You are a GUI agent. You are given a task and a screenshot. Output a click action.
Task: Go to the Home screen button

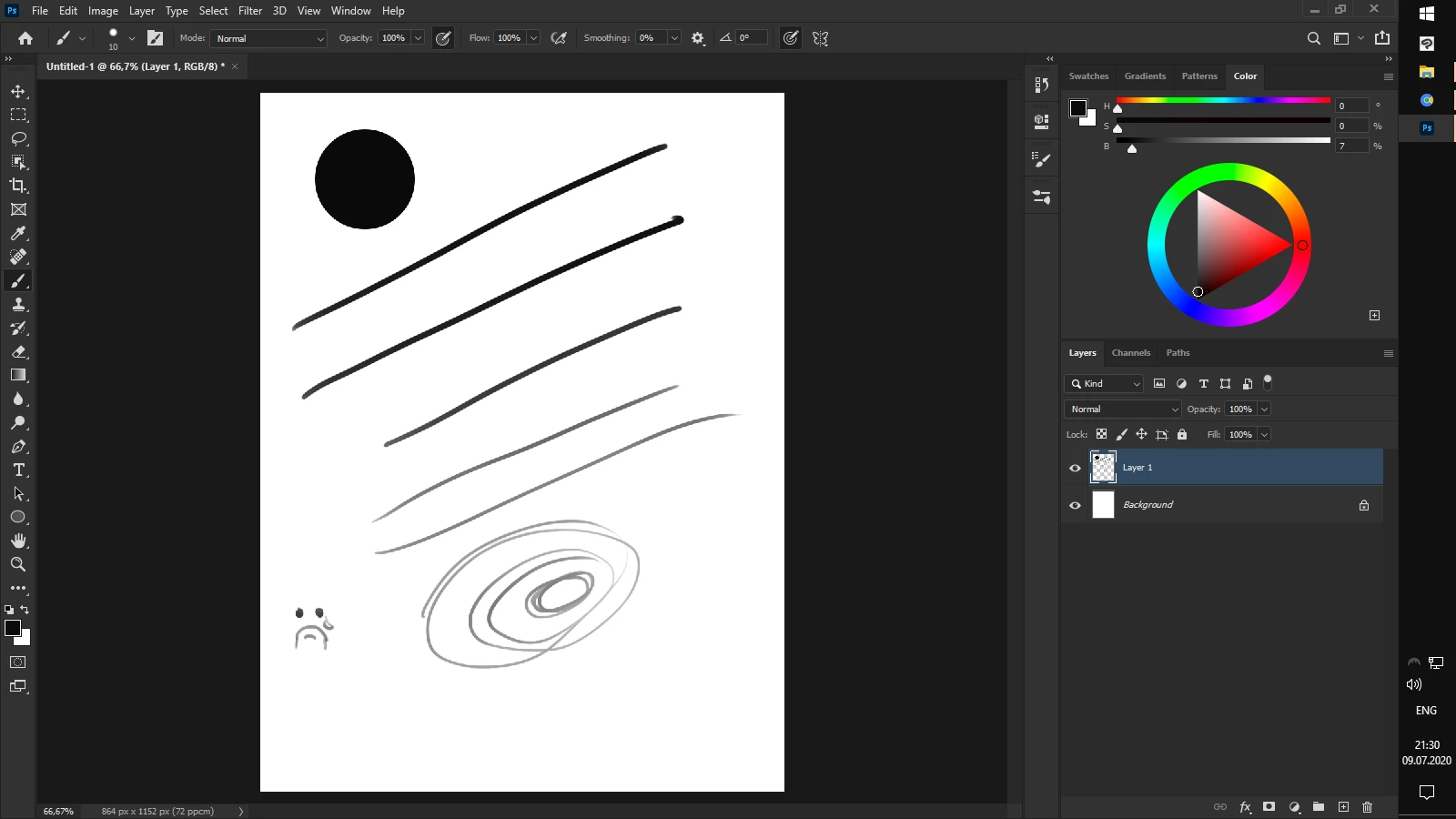(25, 38)
